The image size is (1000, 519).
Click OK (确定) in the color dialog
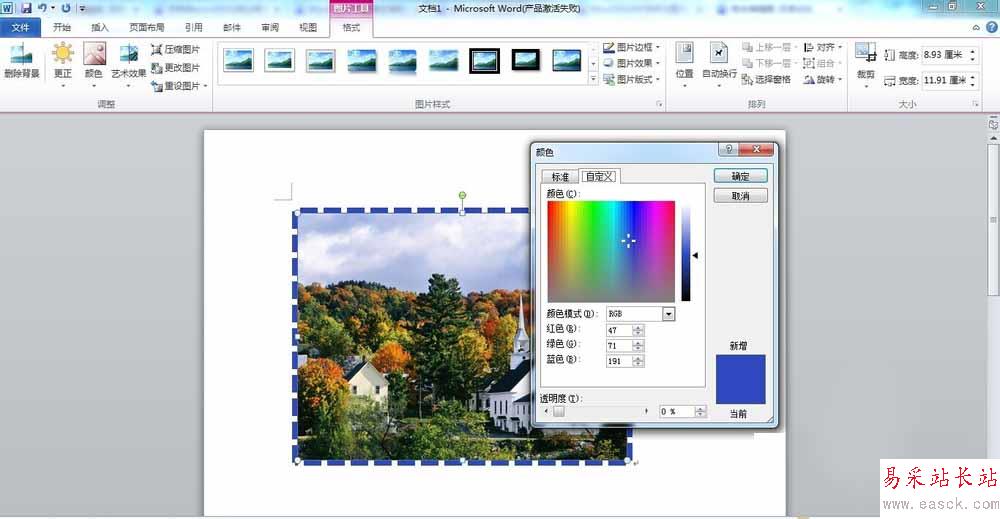pyautogui.click(x=740, y=176)
